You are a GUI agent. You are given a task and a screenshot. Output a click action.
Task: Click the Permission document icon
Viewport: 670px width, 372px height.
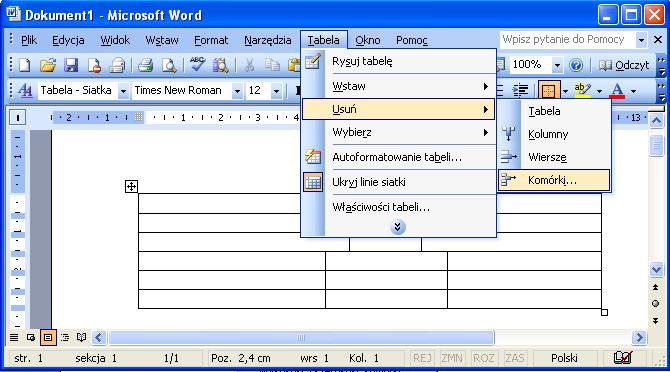[94, 65]
